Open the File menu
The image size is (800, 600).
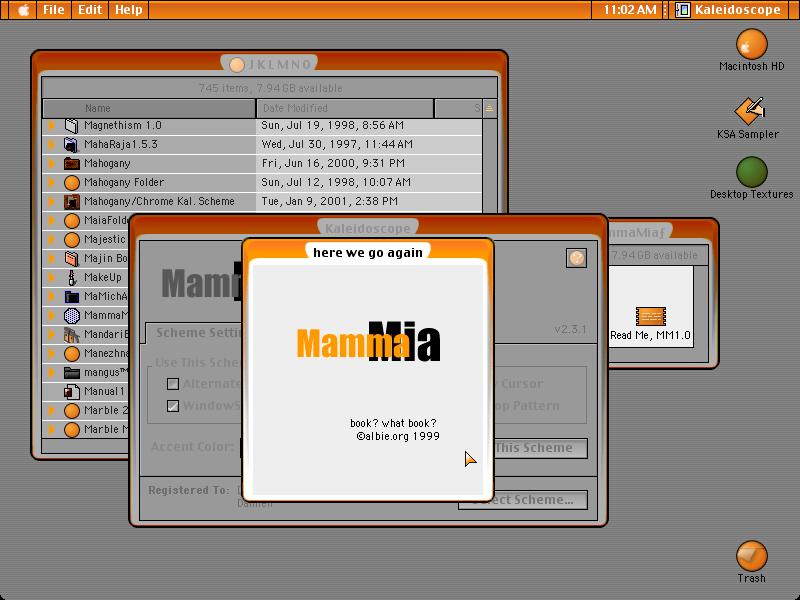[54, 10]
